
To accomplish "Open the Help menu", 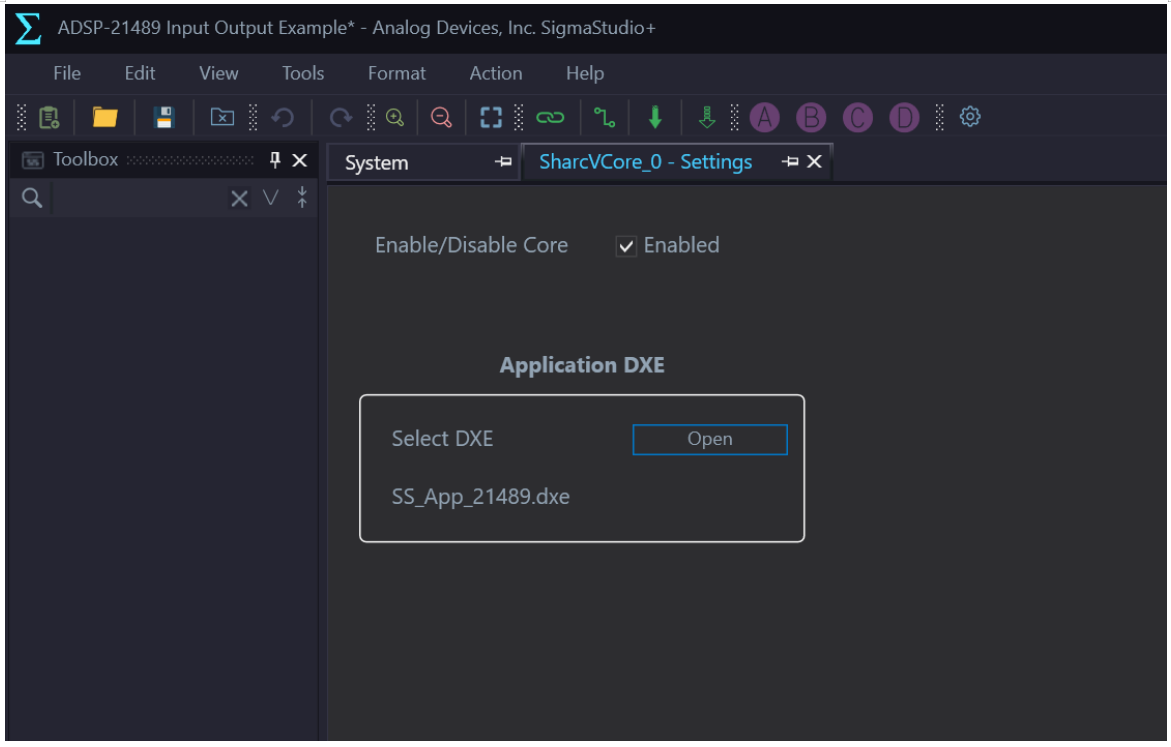I will (x=585, y=73).
